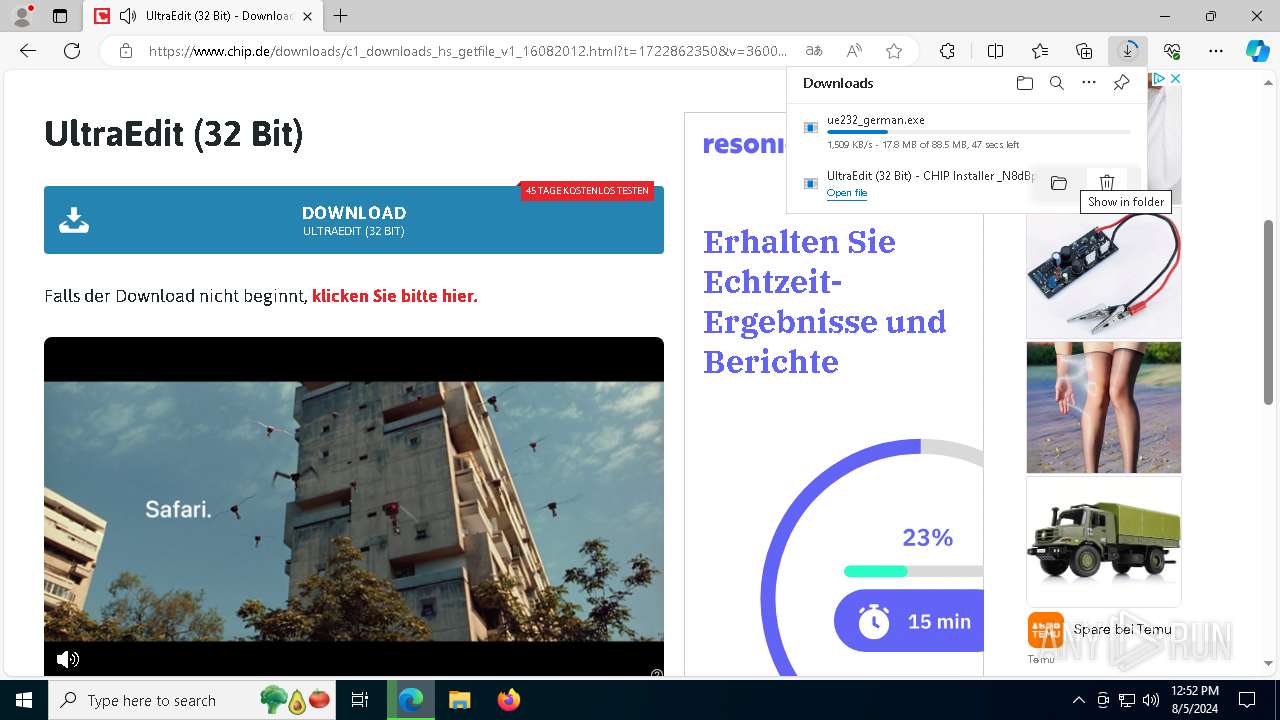
Task: Open the circuit board ad image
Action: click(1104, 273)
